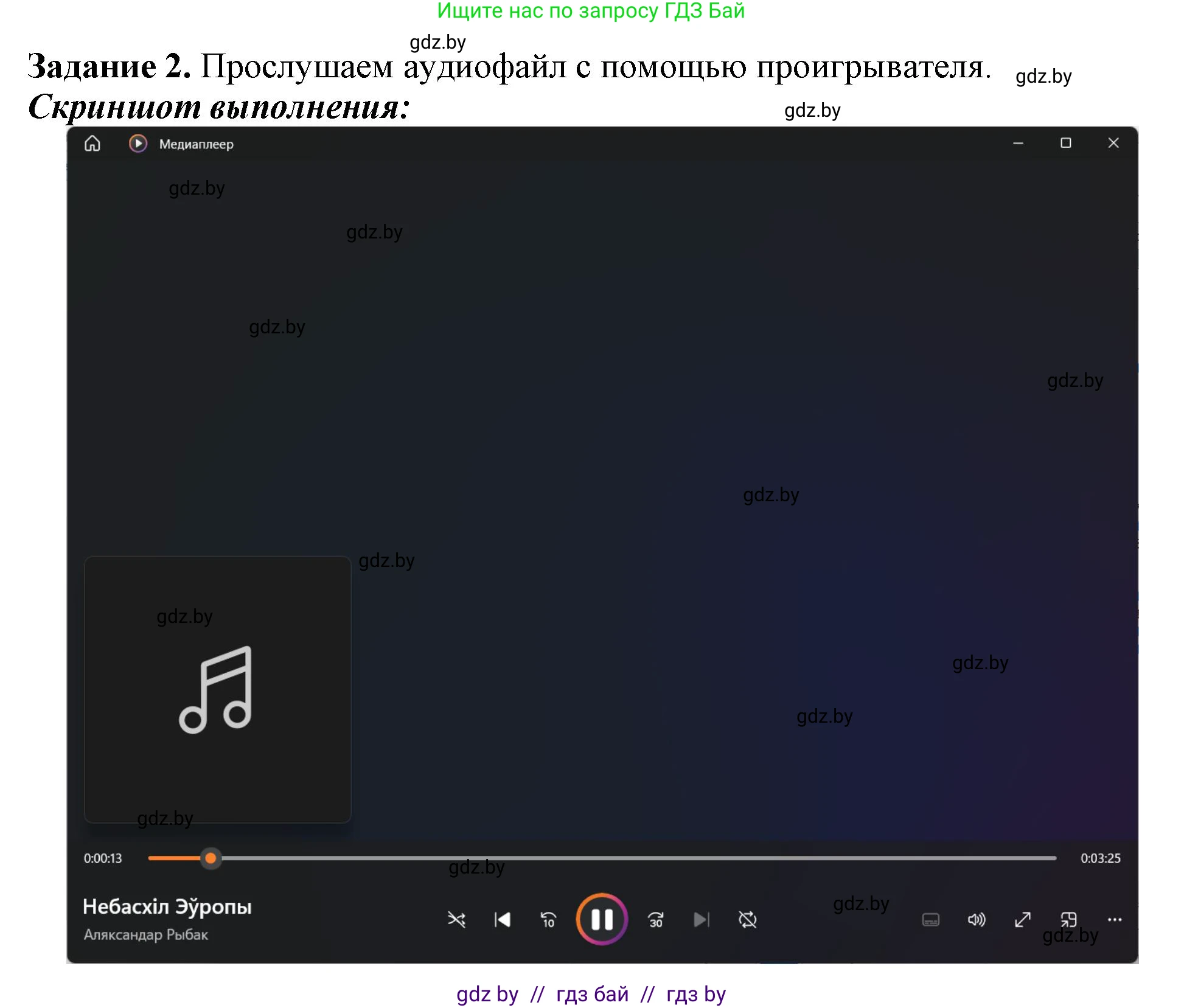Switch to mini player mode
Screen dimensions: 1184x1008
pyautogui.click(x=1069, y=920)
